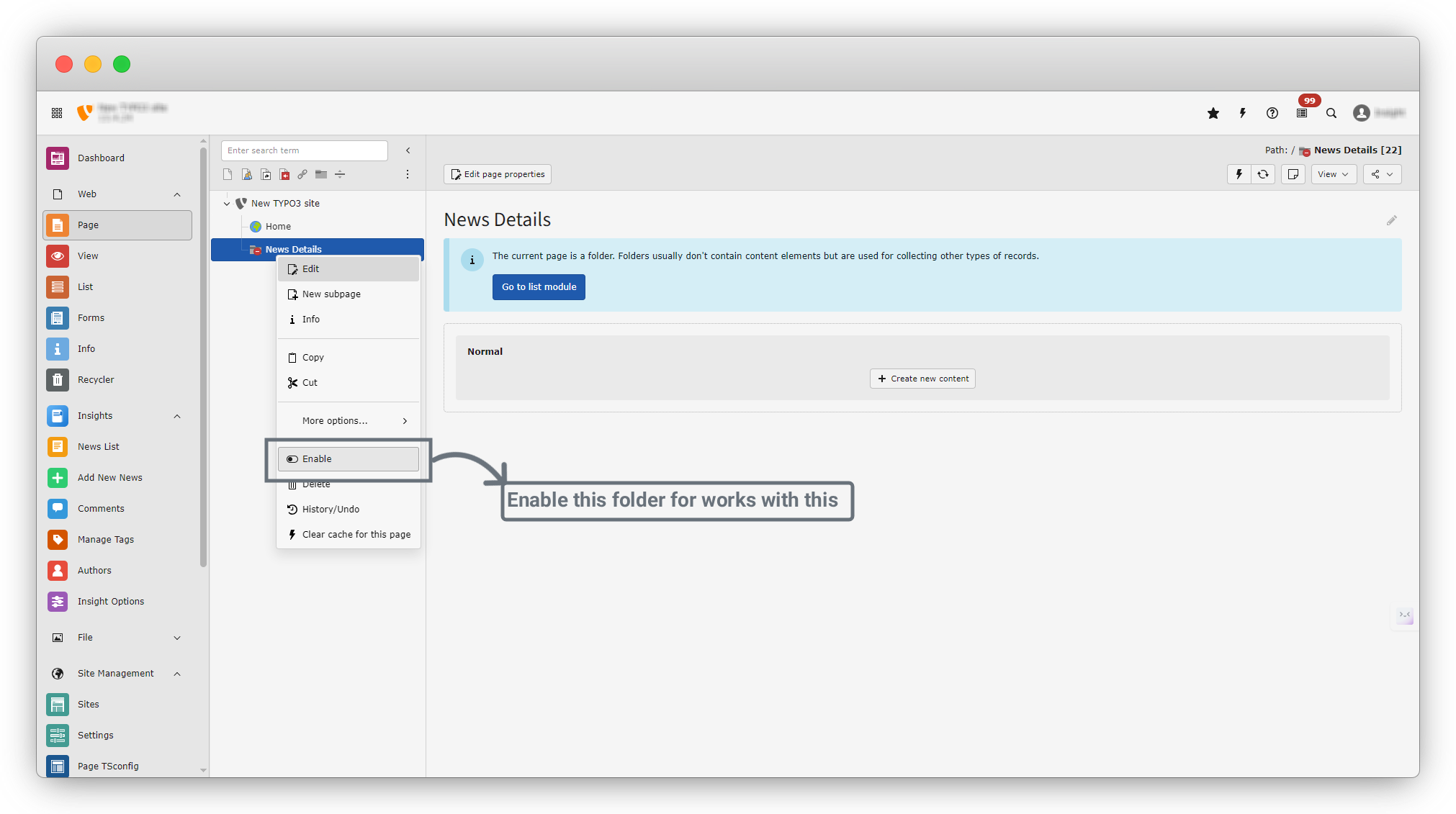Select History/Undo in context menu
This screenshot has width=1456, height=814.
(x=331, y=510)
